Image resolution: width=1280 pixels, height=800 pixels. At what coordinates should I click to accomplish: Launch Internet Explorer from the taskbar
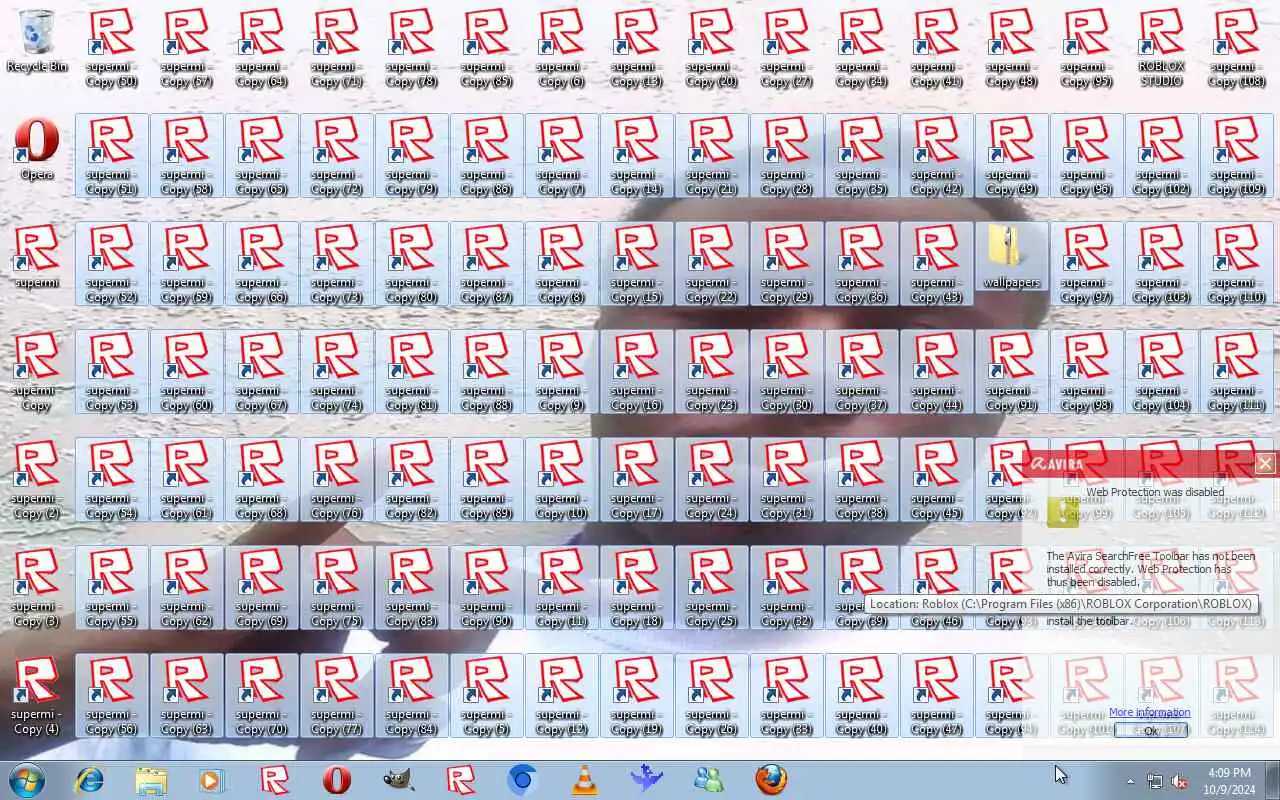pyautogui.click(x=90, y=779)
